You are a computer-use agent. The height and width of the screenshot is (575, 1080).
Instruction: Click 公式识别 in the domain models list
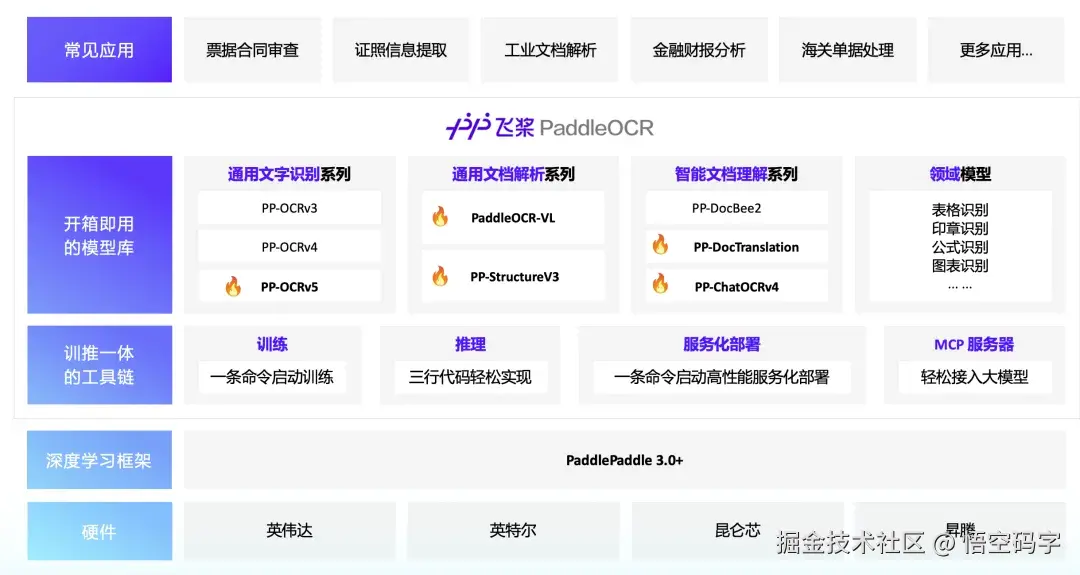pos(960,247)
